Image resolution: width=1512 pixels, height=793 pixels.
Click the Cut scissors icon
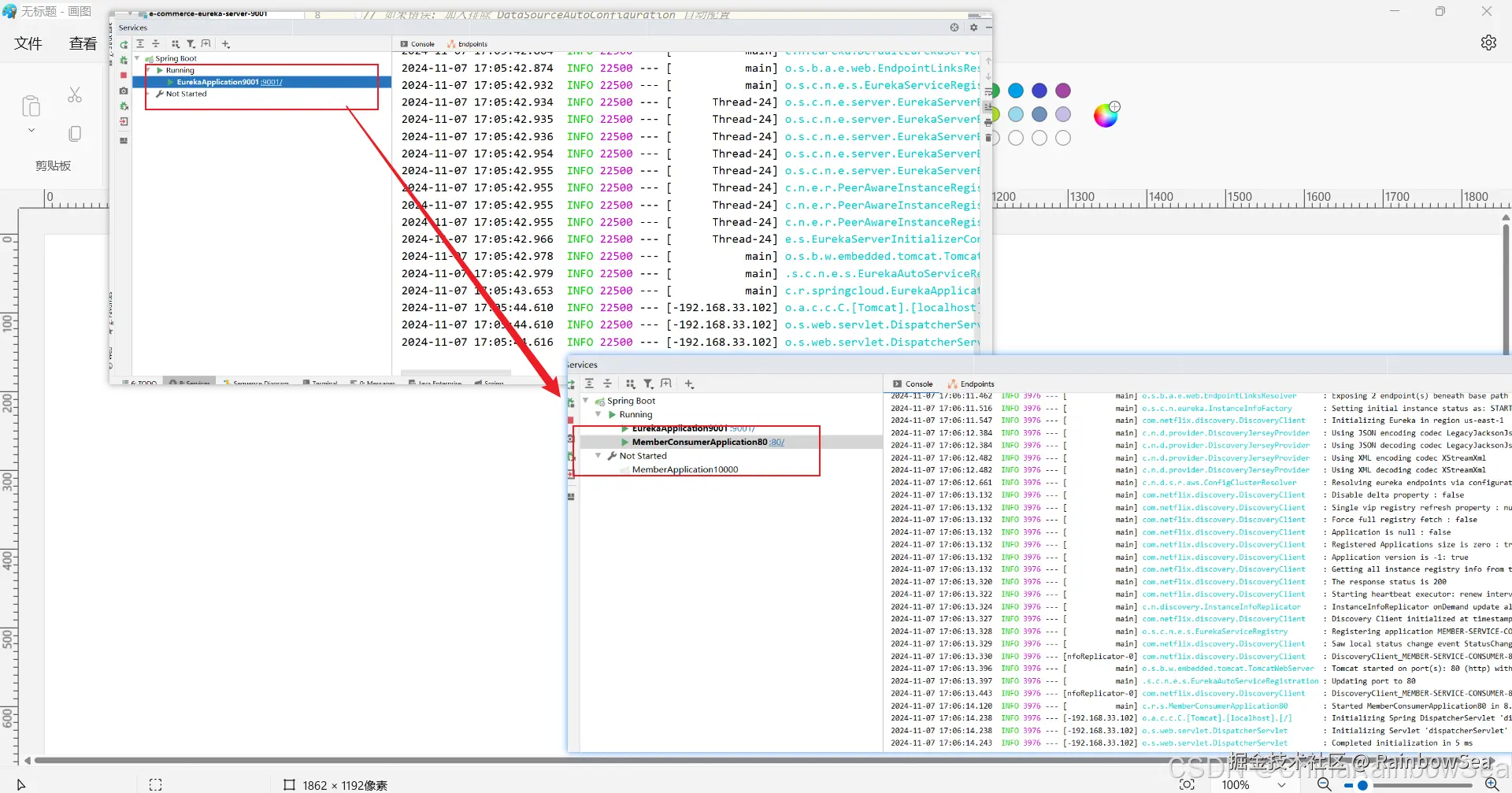tap(75, 95)
